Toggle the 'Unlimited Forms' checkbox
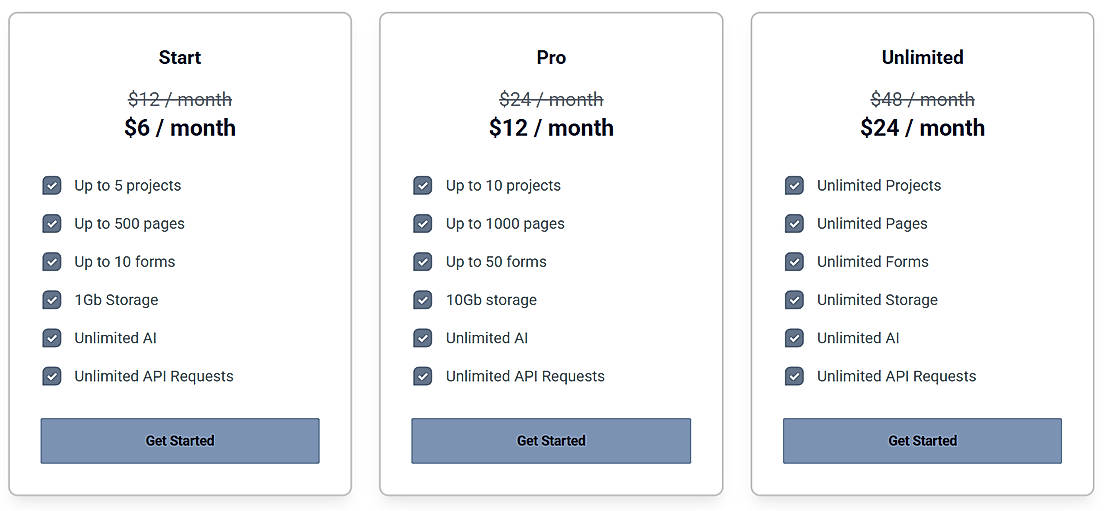1108x511 pixels. [795, 262]
